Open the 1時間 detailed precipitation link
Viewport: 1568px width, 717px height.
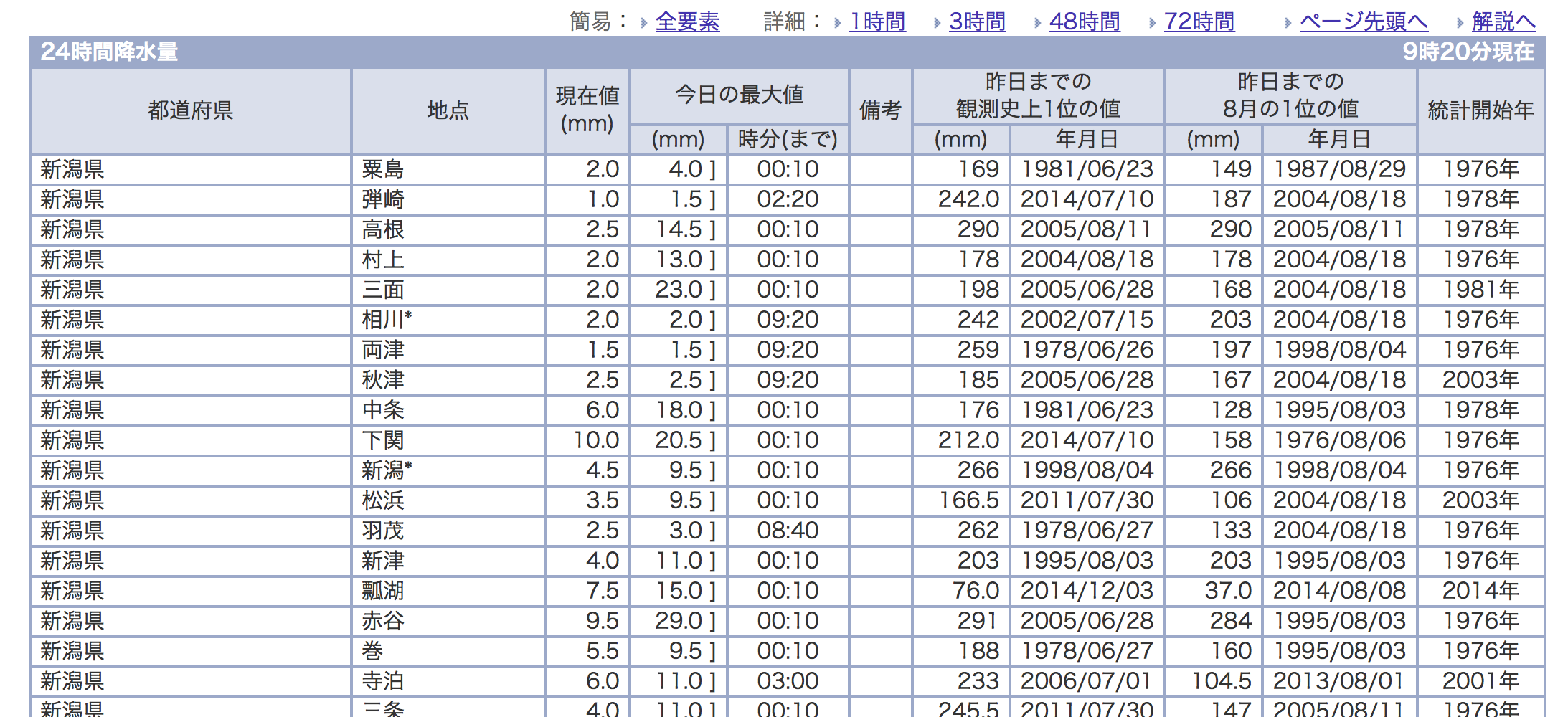[x=877, y=22]
